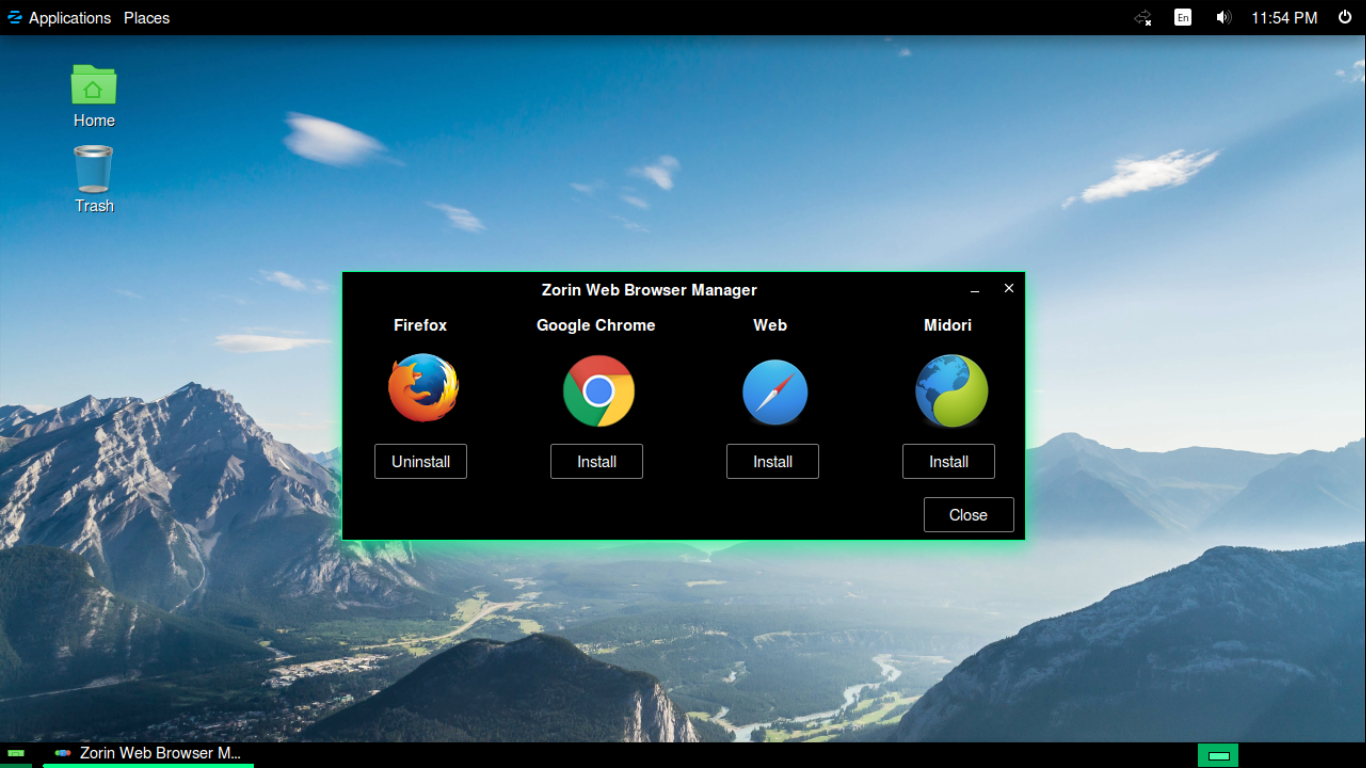Install the Midori browser
The height and width of the screenshot is (768, 1366).
click(x=949, y=462)
